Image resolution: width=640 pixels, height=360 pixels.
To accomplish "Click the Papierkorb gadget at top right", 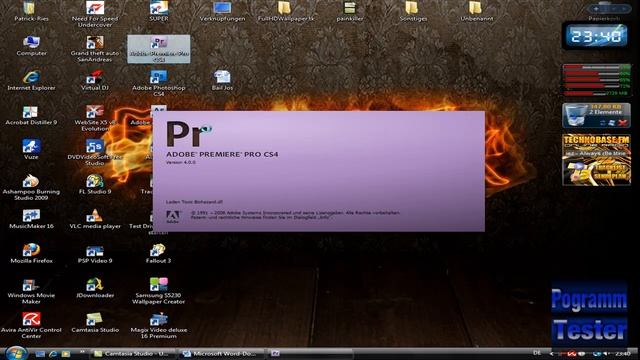I will click(604, 11).
